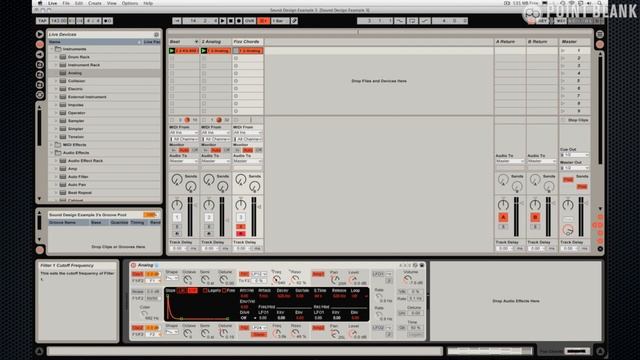The height and width of the screenshot is (360, 640).
Task: Click the transport Stop button
Action: 231,21
